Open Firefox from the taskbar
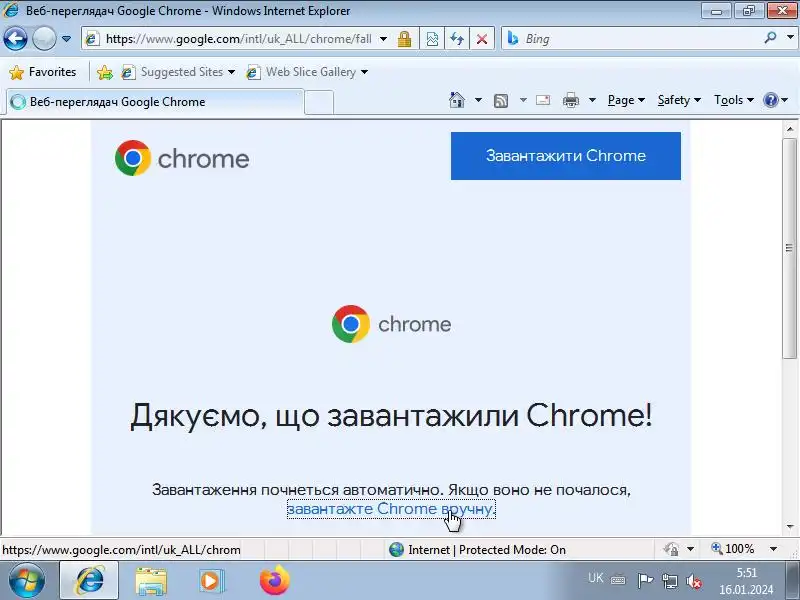Viewport: 800px width, 600px height. [274, 580]
